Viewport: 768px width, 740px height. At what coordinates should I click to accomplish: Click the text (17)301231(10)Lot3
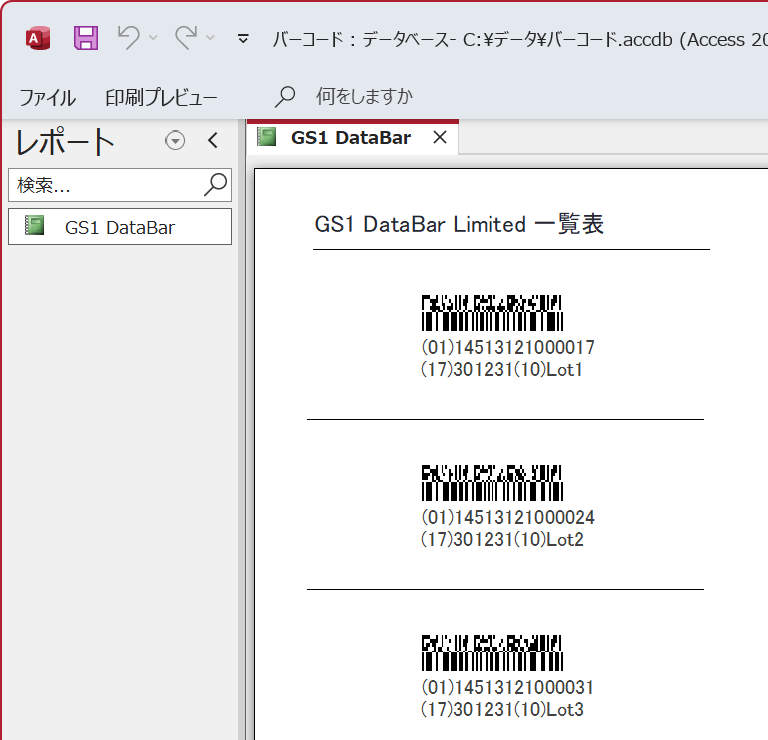pos(502,710)
